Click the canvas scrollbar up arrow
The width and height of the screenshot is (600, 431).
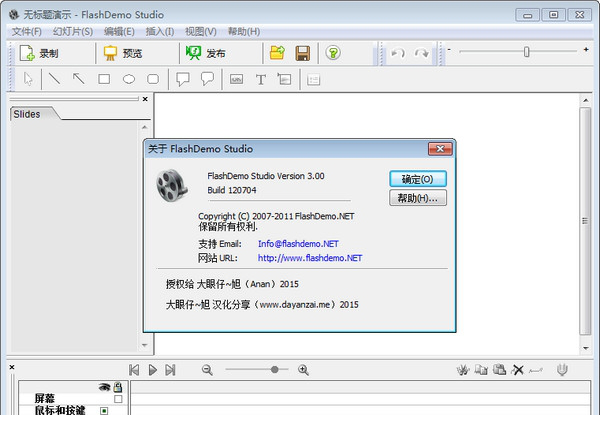tap(585, 100)
